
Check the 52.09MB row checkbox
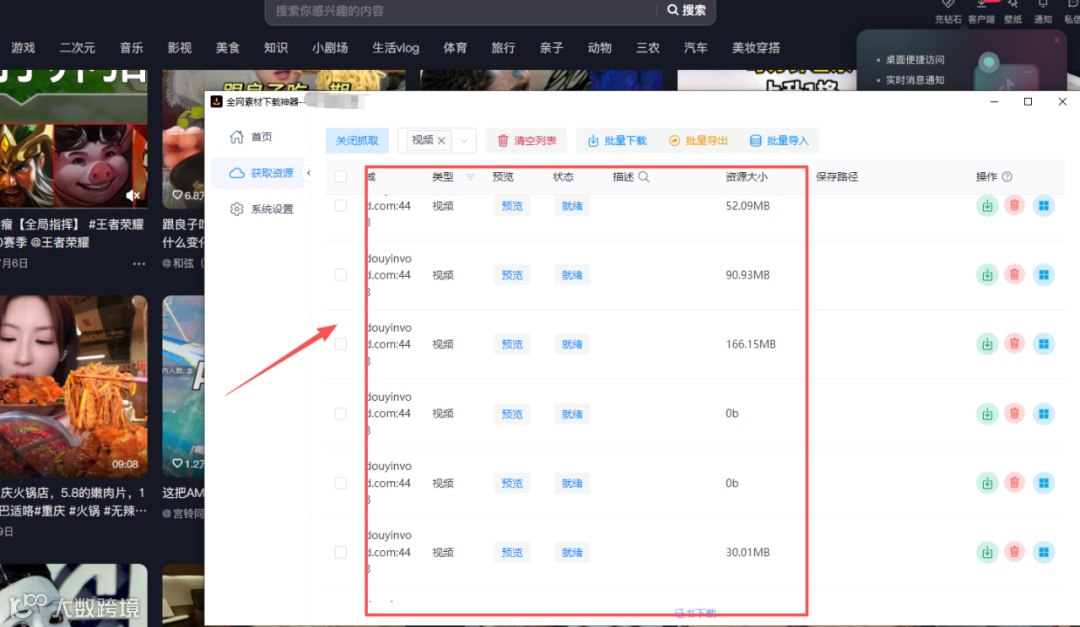click(341, 205)
